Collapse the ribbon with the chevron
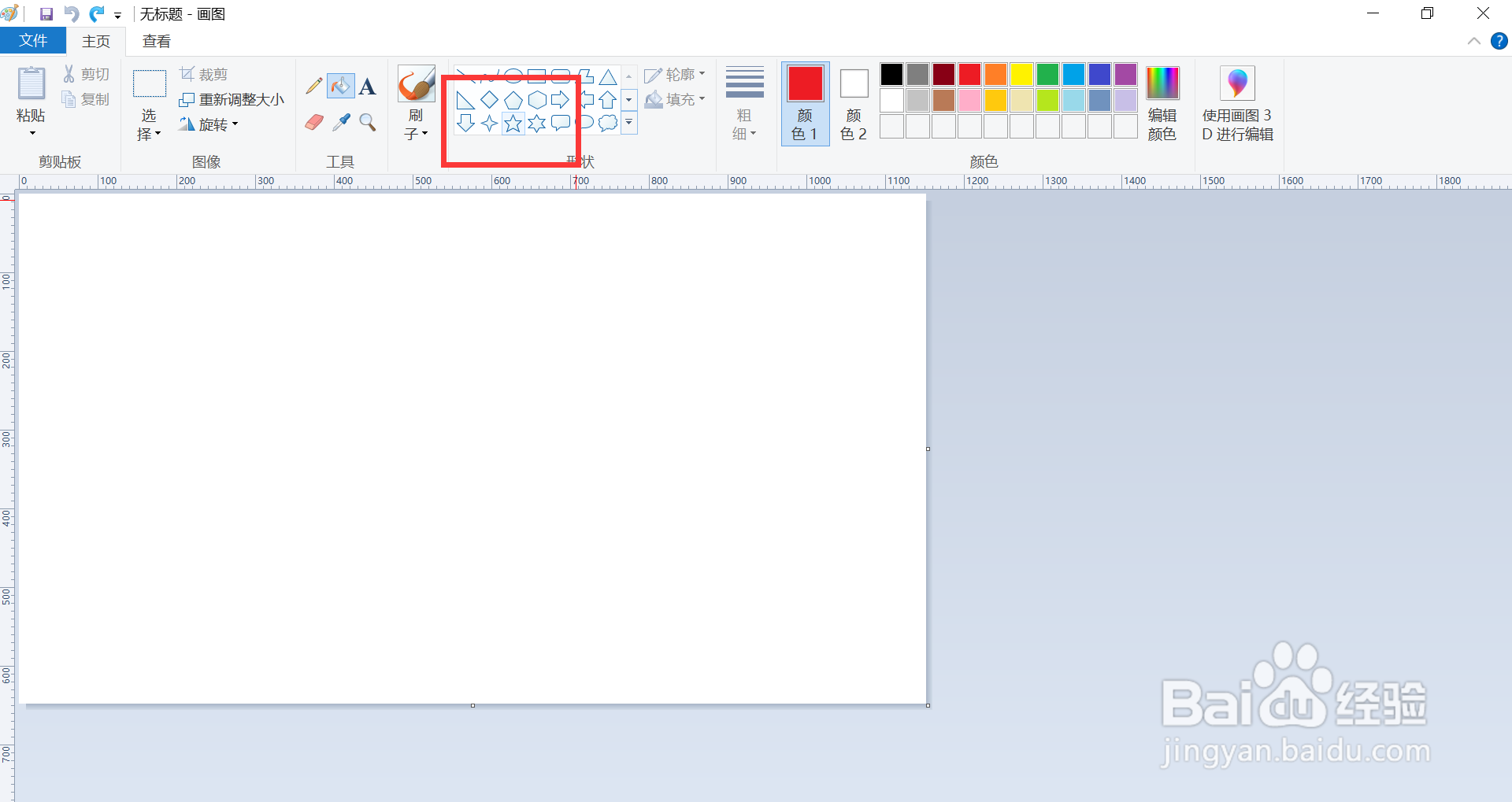The height and width of the screenshot is (802, 1512). pos(1474,41)
